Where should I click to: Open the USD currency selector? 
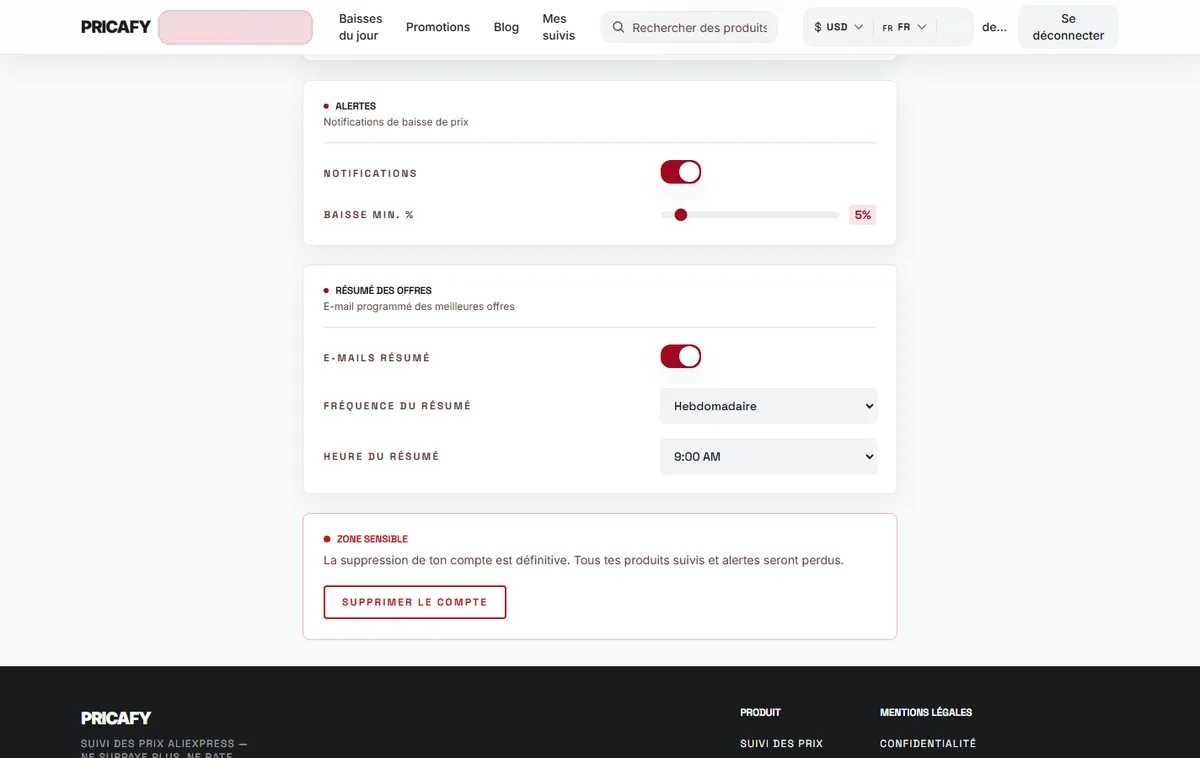pyautogui.click(x=838, y=27)
